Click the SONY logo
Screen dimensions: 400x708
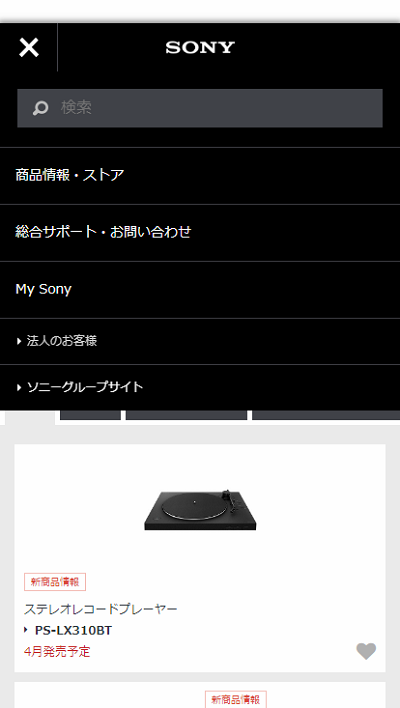[200, 47]
